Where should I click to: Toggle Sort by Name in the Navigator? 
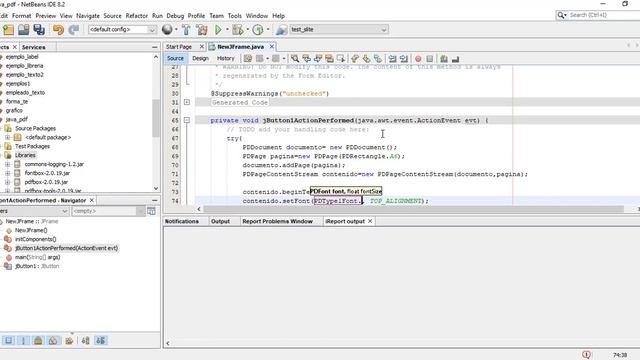(x=85, y=340)
